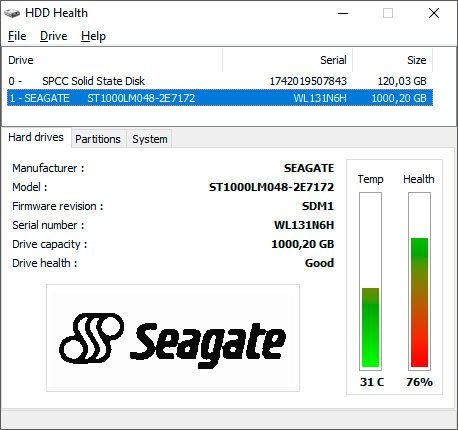Click the SDM1 firmware revision value
Viewport: 458px width, 430px height.
coord(318,206)
